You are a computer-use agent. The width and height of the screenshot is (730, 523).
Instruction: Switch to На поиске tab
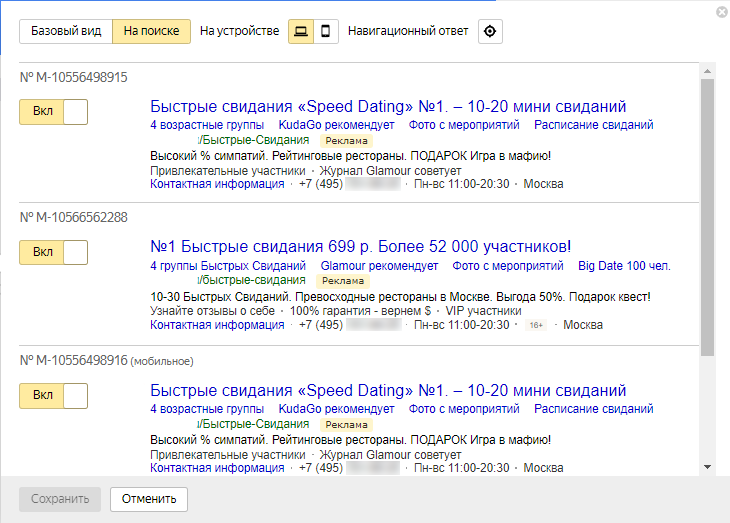[x=151, y=31]
